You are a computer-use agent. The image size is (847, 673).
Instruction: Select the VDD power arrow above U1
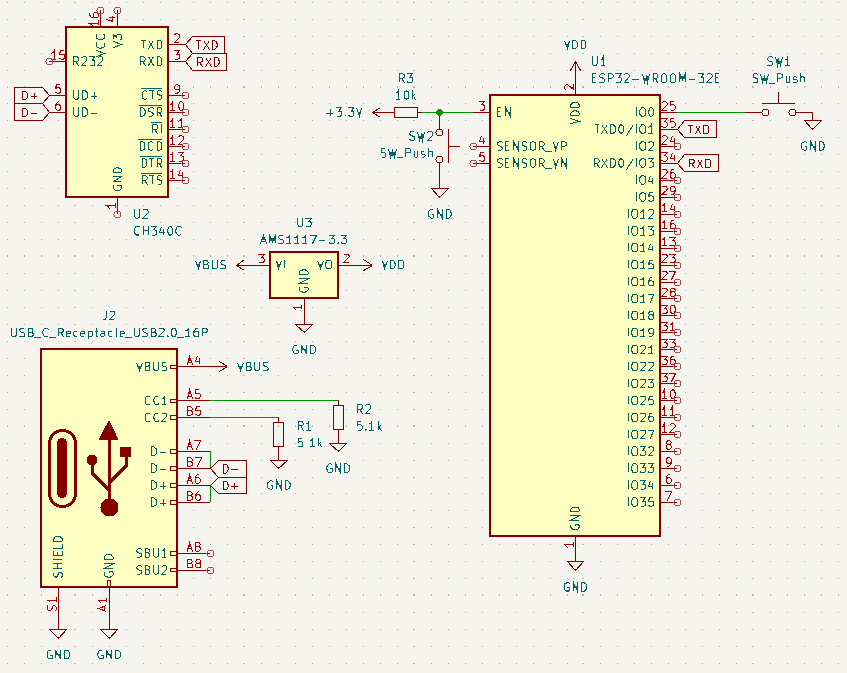click(574, 64)
